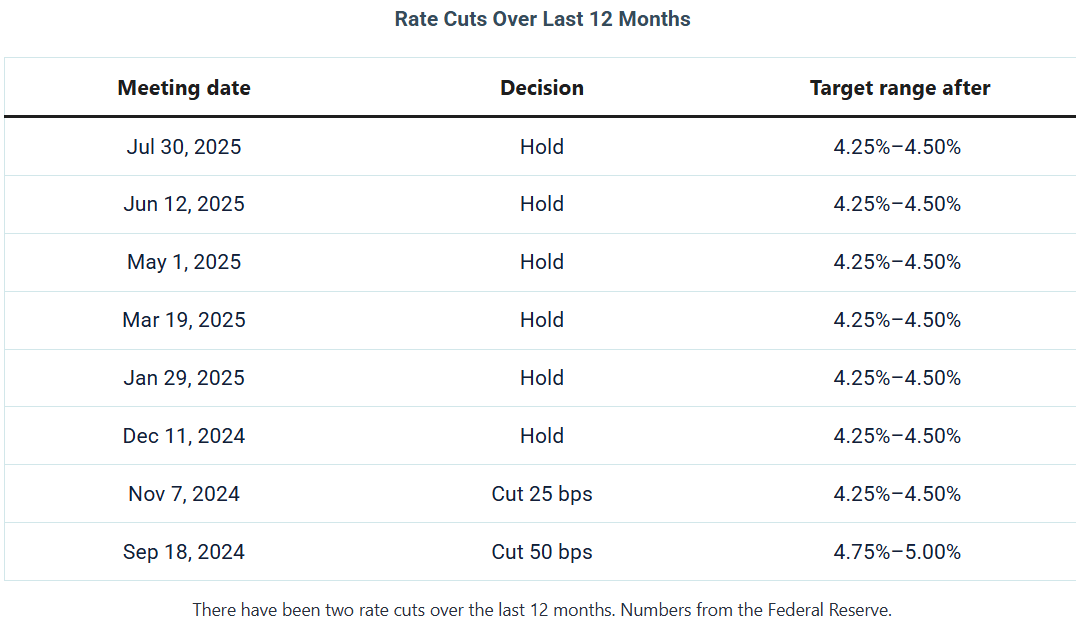This screenshot has width=1076, height=620.
Task: Select the May 1, 2025 date cell
Action: tap(184, 262)
